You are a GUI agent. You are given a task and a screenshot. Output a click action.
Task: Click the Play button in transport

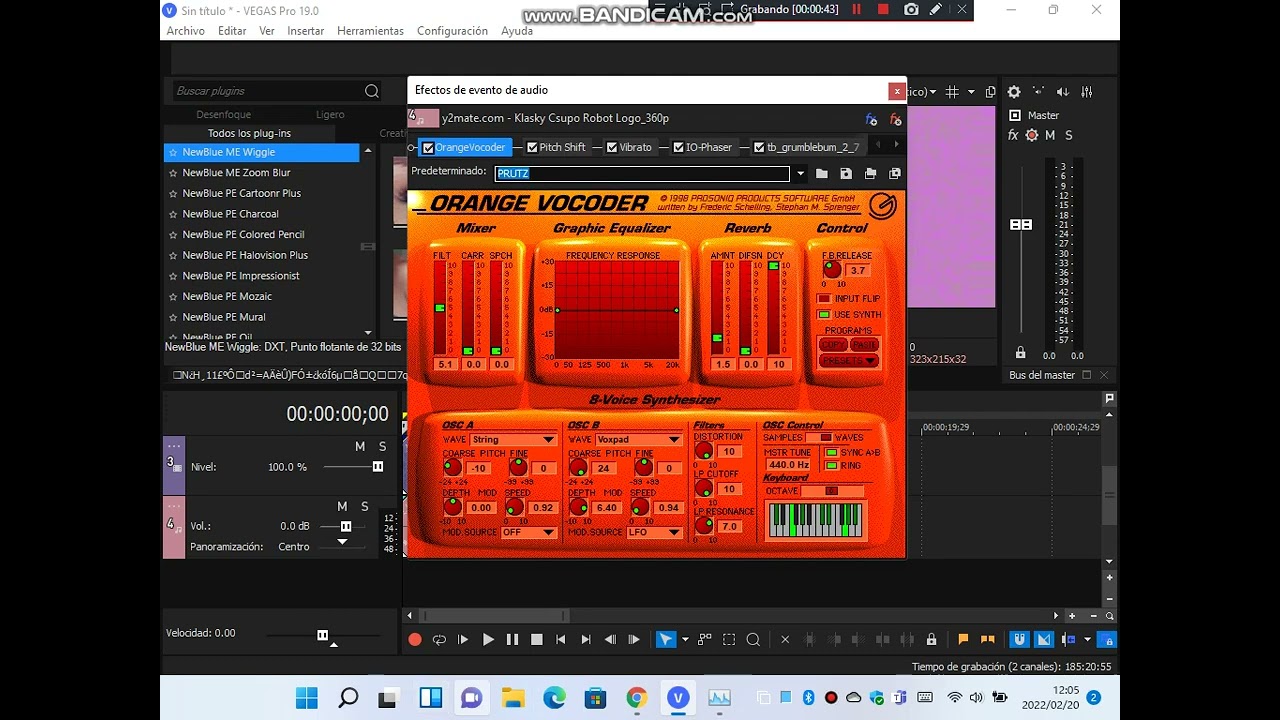click(x=488, y=640)
